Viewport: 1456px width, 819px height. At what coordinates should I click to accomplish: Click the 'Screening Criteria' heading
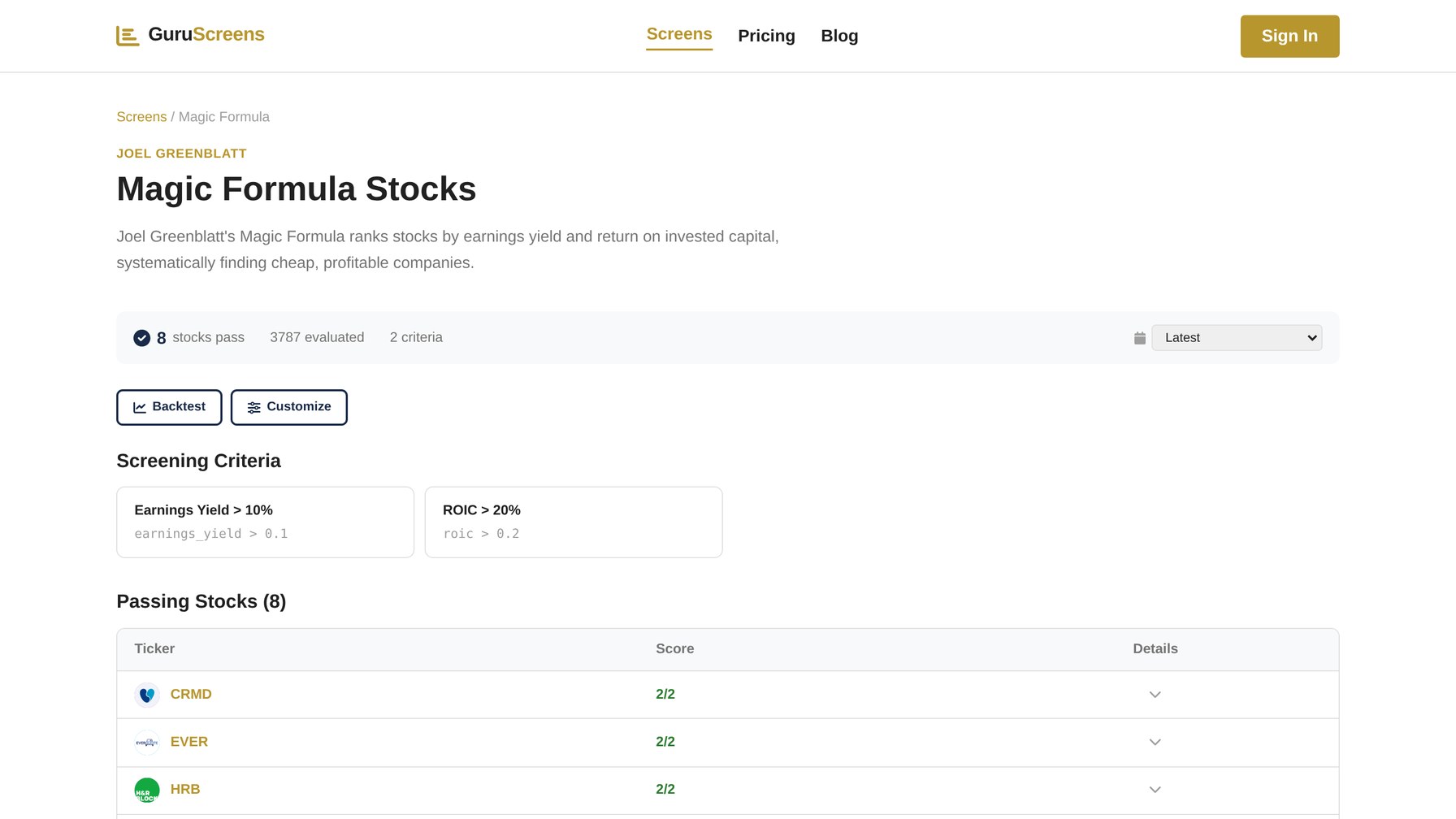[x=198, y=461]
